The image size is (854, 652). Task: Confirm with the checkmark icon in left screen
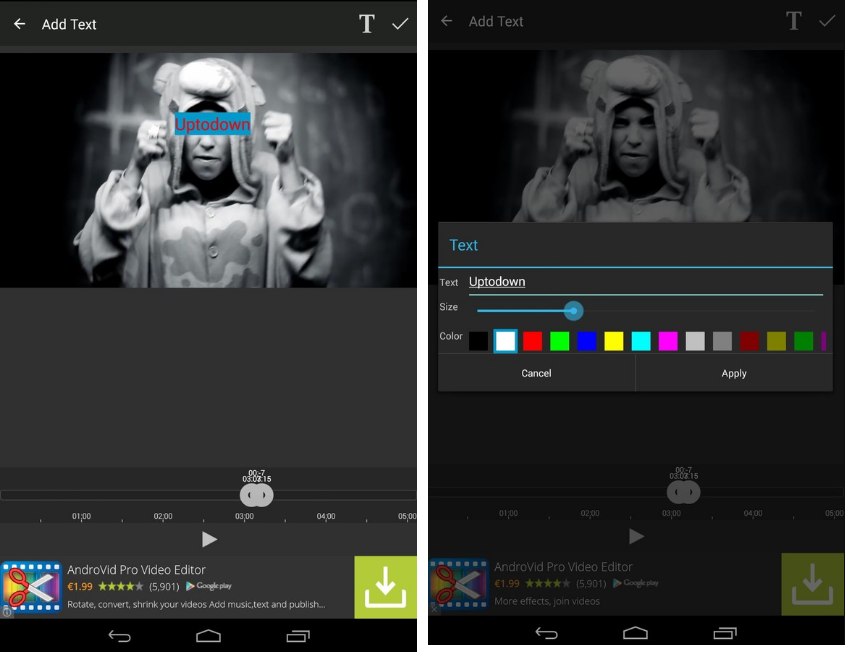[x=401, y=24]
